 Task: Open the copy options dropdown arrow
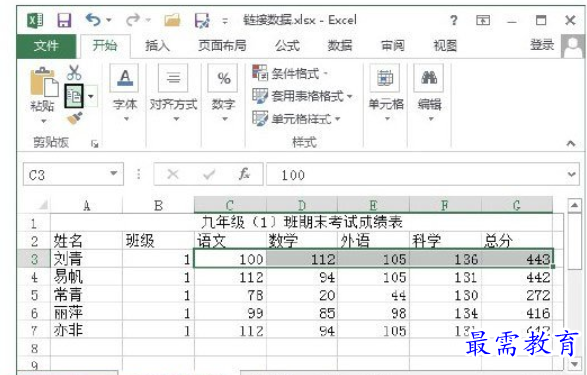point(91,97)
